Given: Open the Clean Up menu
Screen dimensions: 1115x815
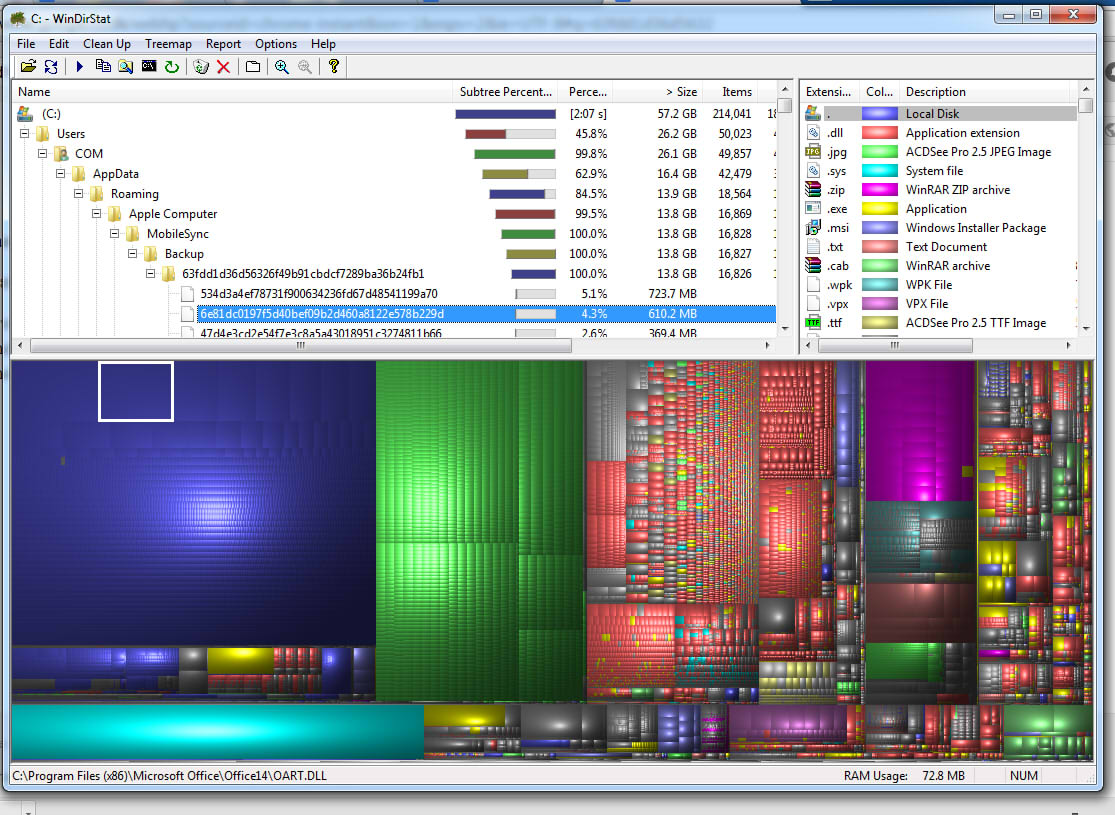Looking at the screenshot, I should (106, 44).
